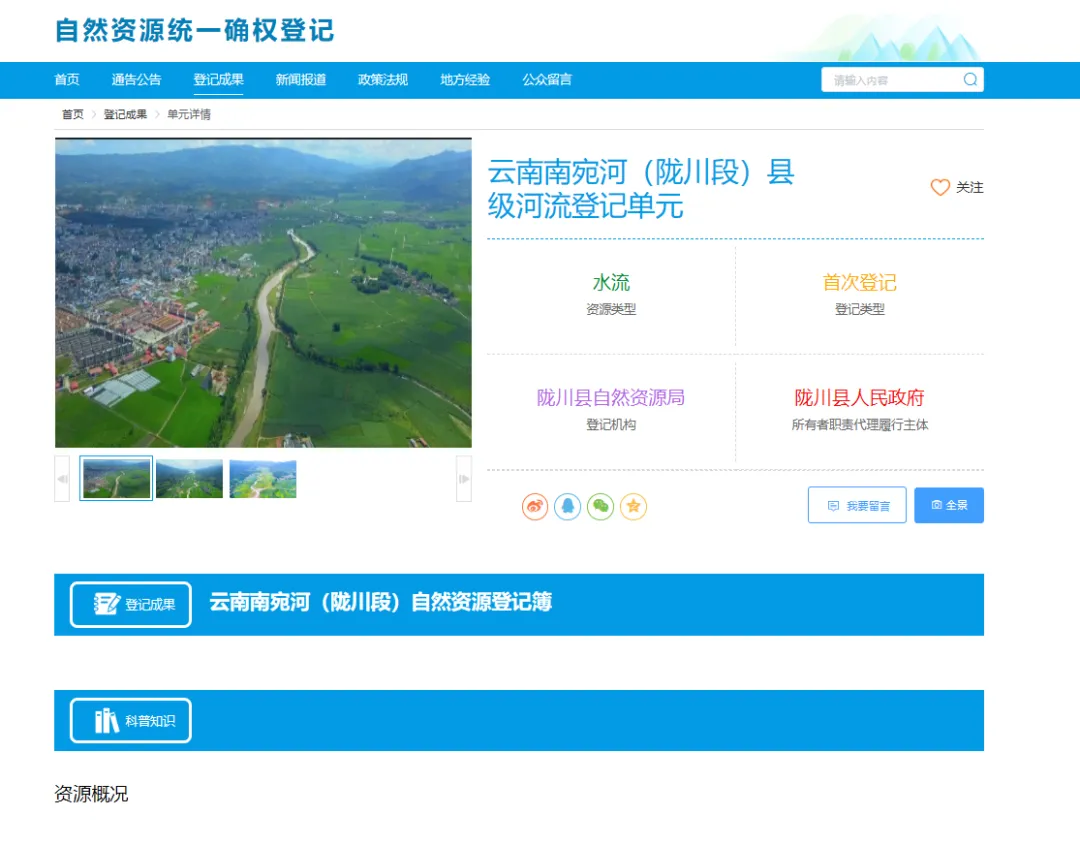The height and width of the screenshot is (846, 1080).
Task: Click the site title 自然资源统一确权登记
Action: (194, 30)
